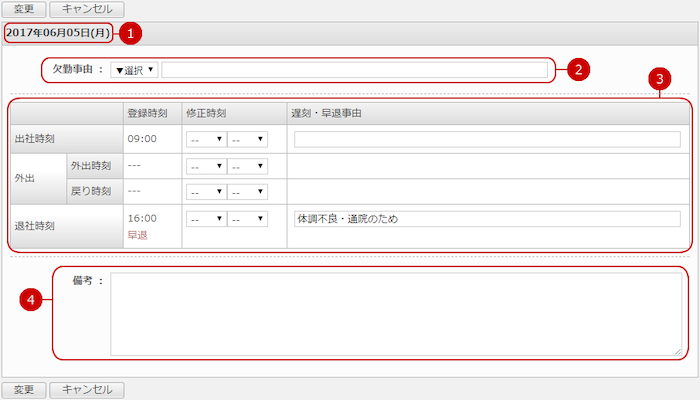The image size is (700, 400).
Task: Click the 出社時刻 late reason field
Action: tap(487, 139)
